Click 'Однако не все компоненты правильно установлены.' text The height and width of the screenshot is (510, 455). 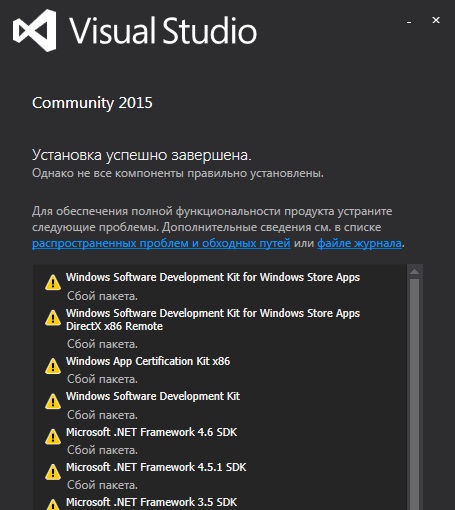[x=178, y=173]
